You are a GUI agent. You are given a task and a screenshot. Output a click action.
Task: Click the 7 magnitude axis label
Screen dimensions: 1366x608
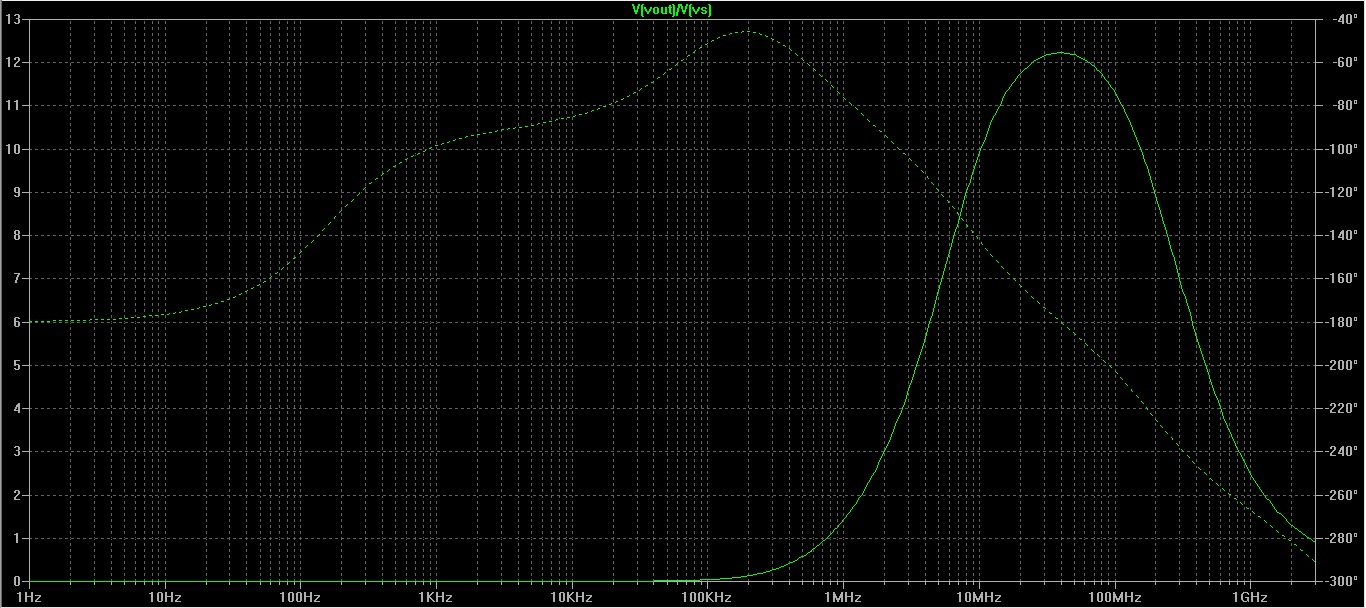[16, 278]
